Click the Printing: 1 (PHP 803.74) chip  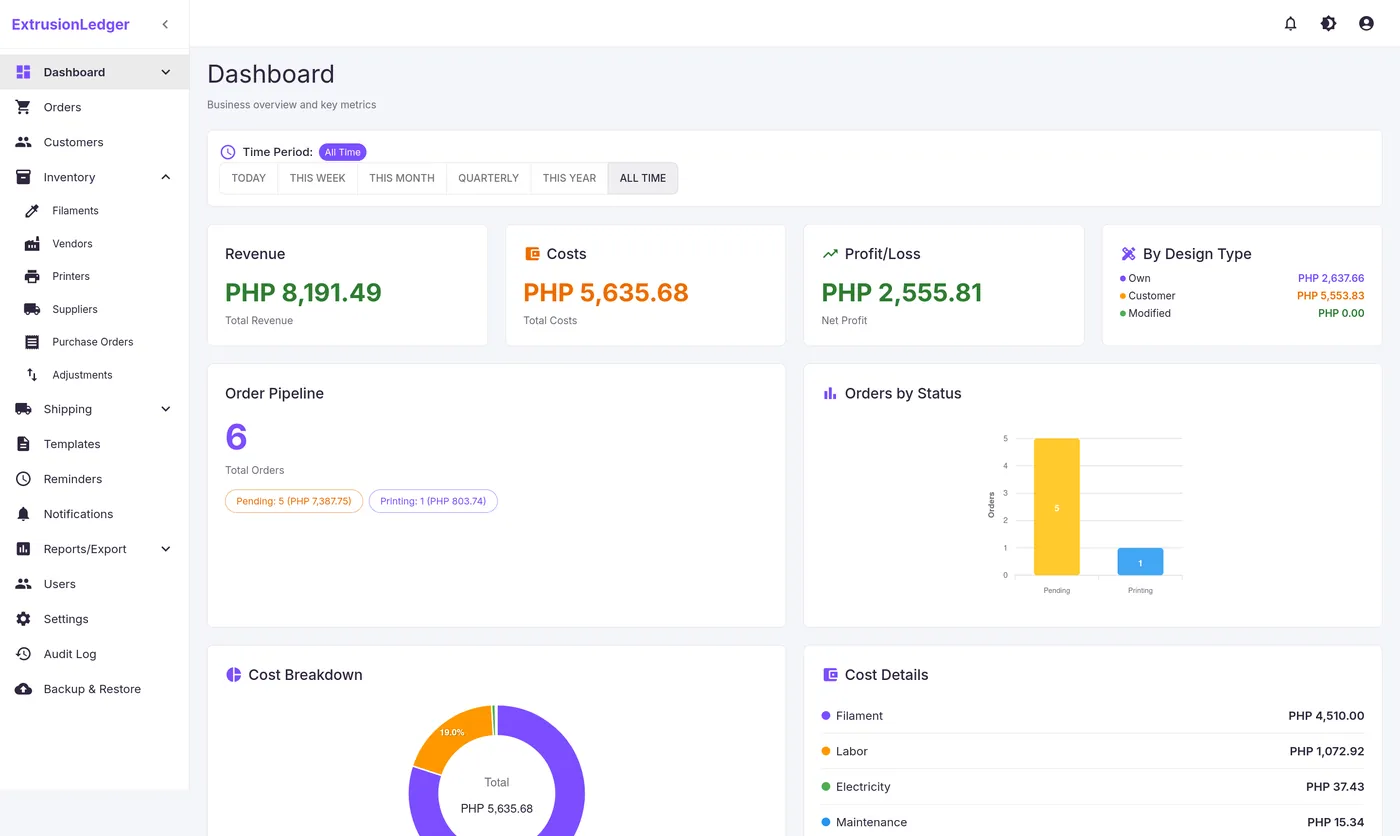coord(433,501)
